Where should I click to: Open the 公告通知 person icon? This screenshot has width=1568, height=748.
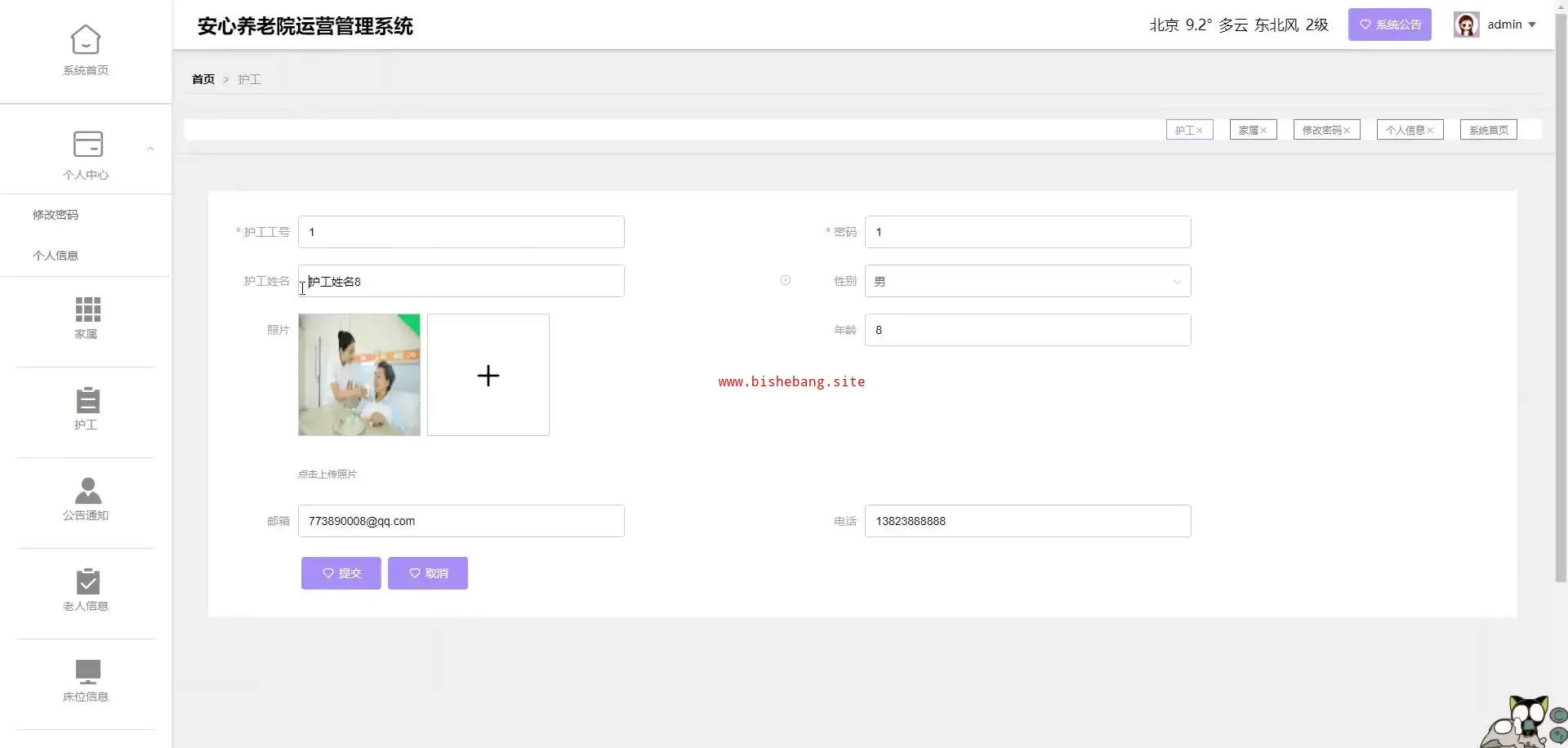tap(87, 491)
